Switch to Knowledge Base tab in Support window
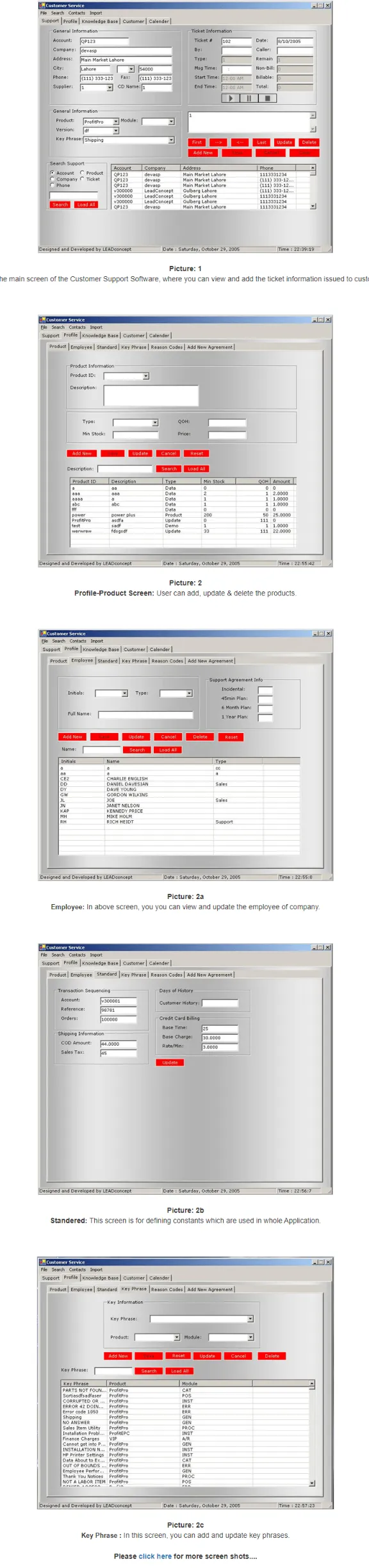The height and width of the screenshot is (1568, 369). pyautogui.click(x=100, y=21)
